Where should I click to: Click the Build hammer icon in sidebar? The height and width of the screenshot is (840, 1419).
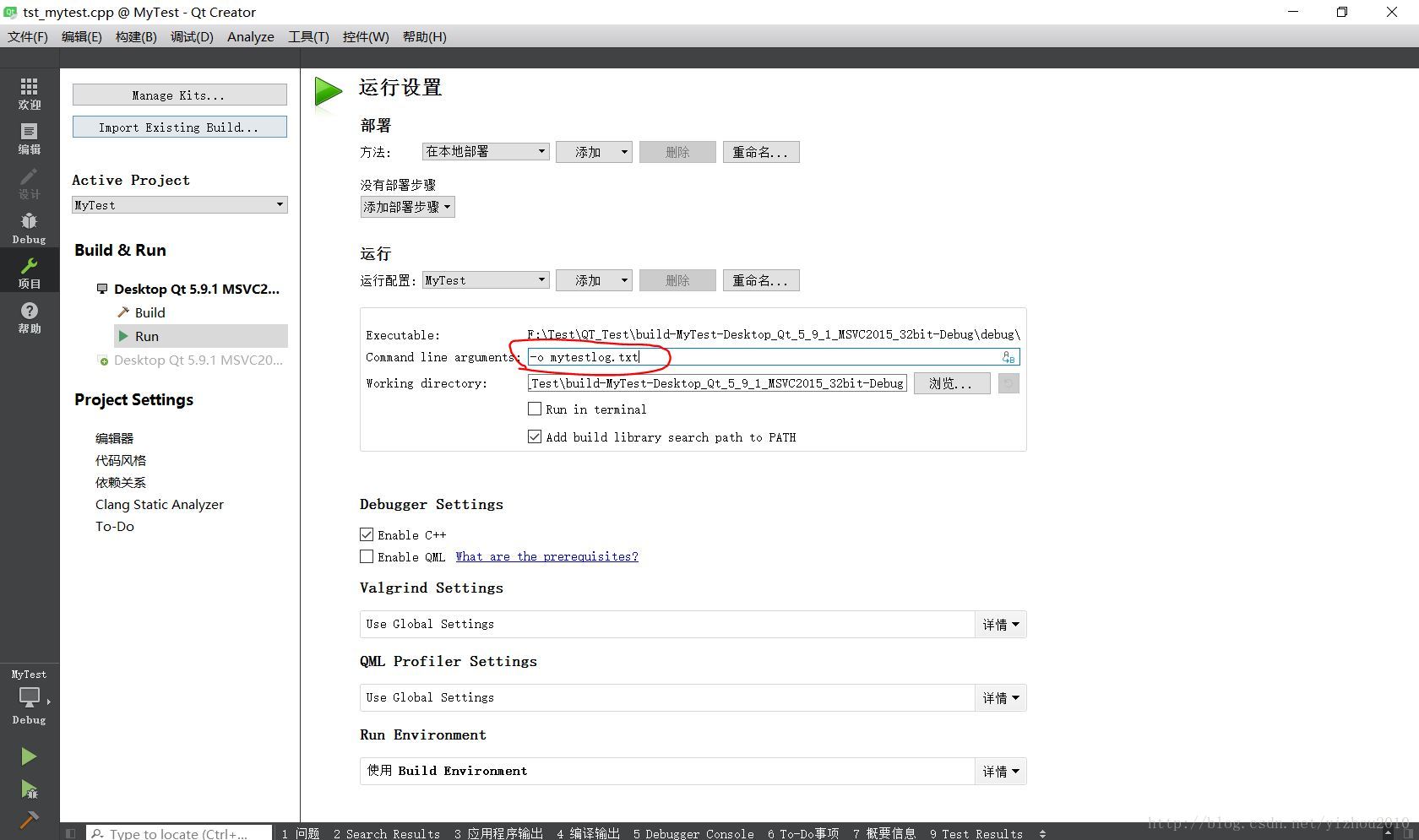(29, 820)
